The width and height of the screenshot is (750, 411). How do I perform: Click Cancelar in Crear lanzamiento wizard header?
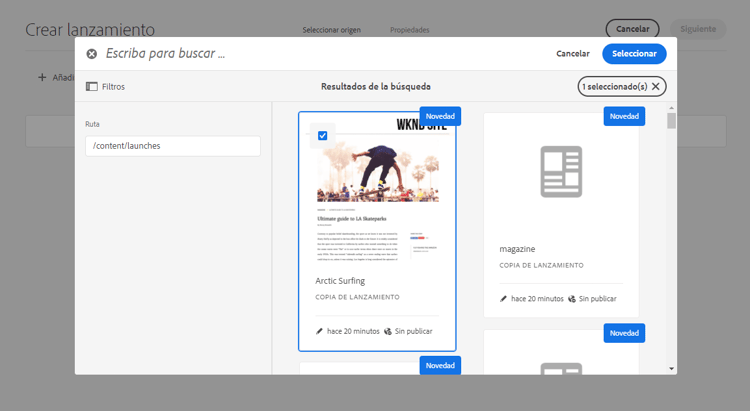[632, 29]
